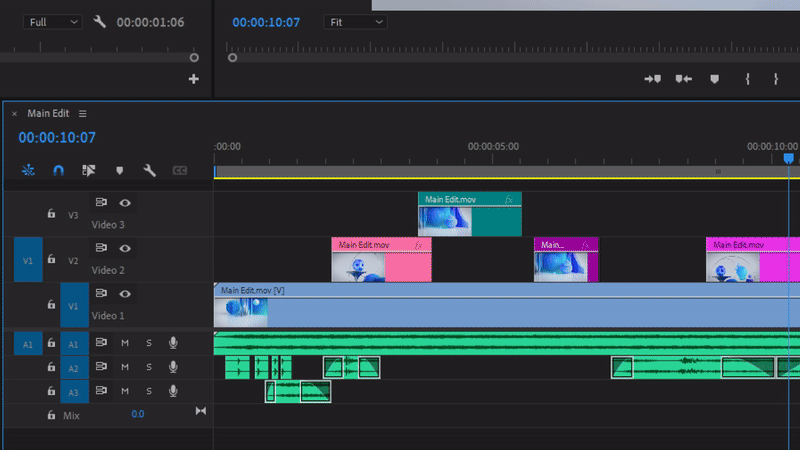This screenshot has height=450, width=800.
Task: Toggle Linked Selection in timeline toolbar
Action: [88, 171]
